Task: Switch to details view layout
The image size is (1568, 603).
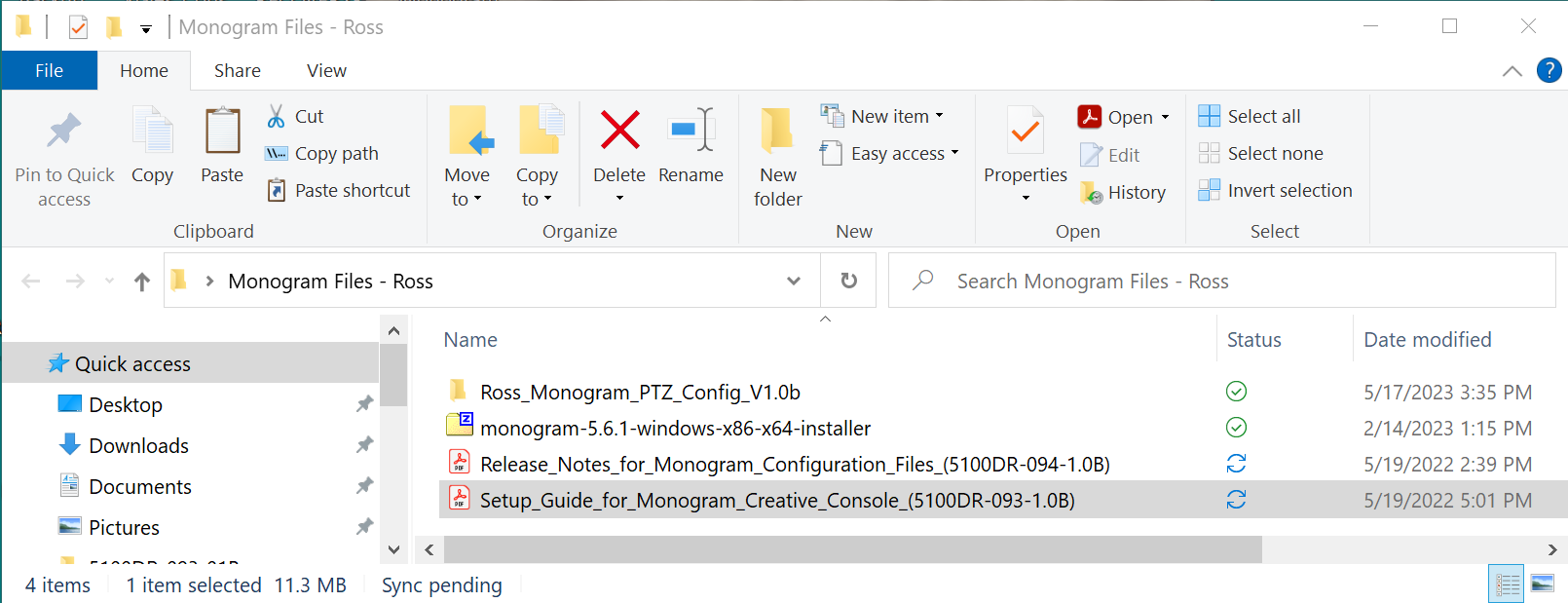Action: click(x=1507, y=584)
